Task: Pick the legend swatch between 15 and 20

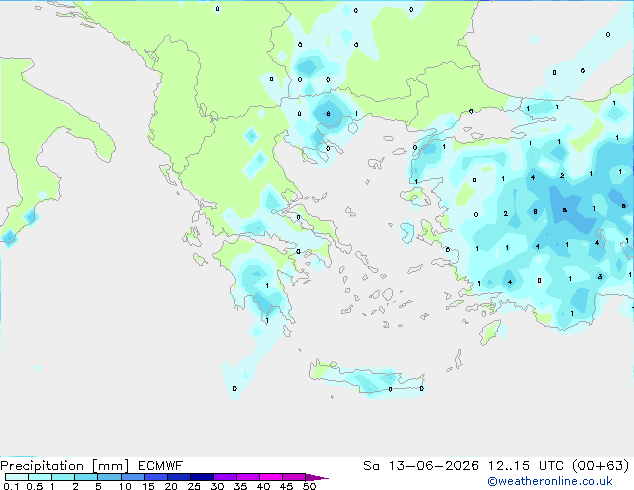Action: pyautogui.click(x=155, y=477)
